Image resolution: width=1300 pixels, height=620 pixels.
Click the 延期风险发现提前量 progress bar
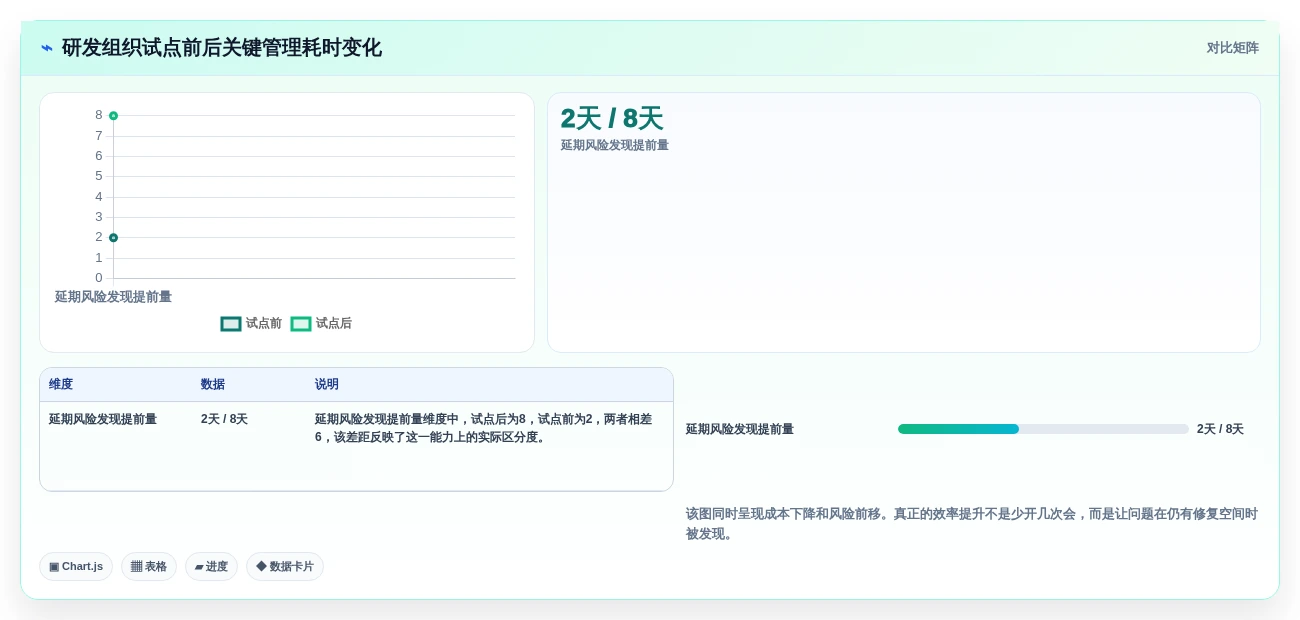tap(1043, 429)
